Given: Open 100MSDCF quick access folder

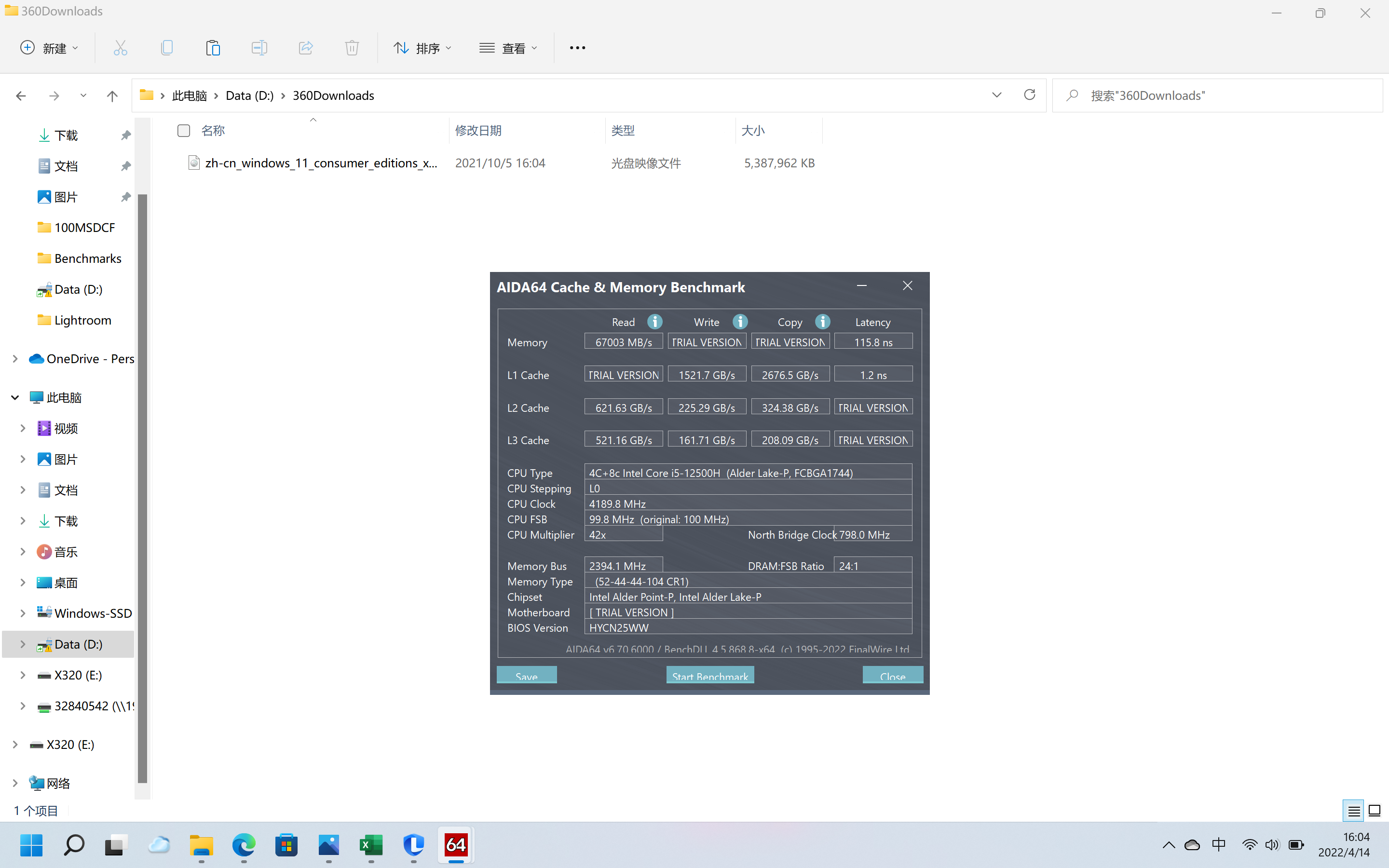Looking at the screenshot, I should click(x=76, y=227).
